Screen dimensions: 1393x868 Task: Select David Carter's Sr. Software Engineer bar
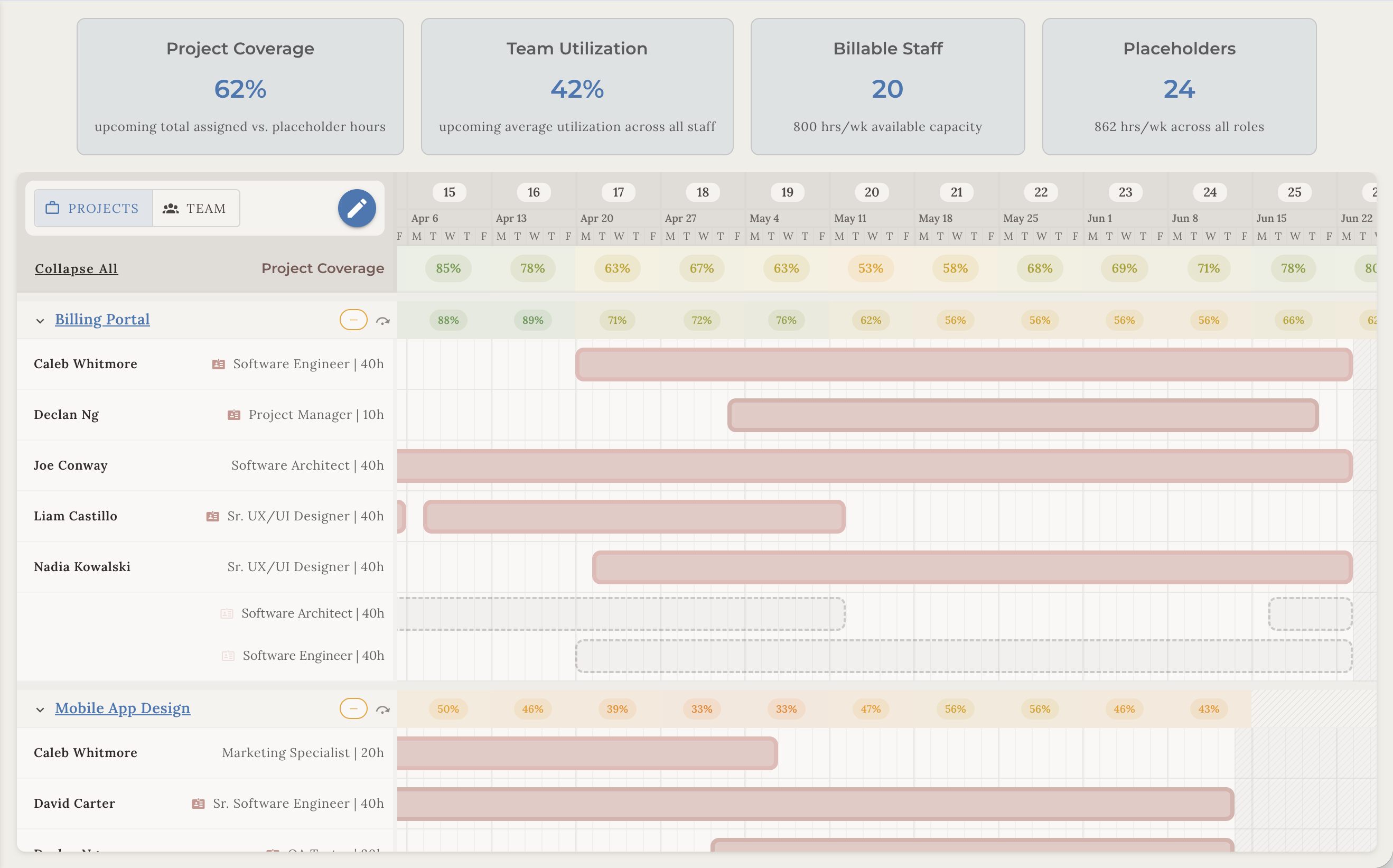(x=816, y=804)
